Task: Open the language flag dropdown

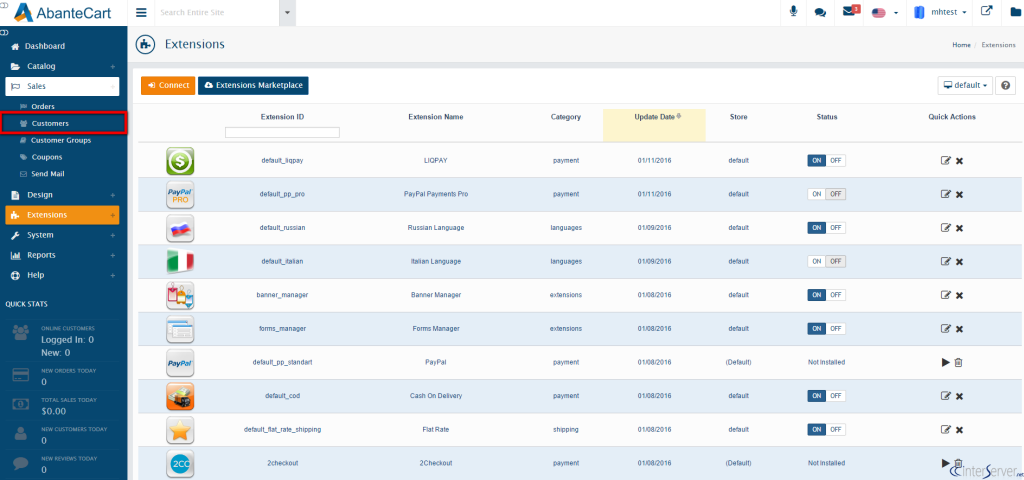Action: (x=885, y=12)
